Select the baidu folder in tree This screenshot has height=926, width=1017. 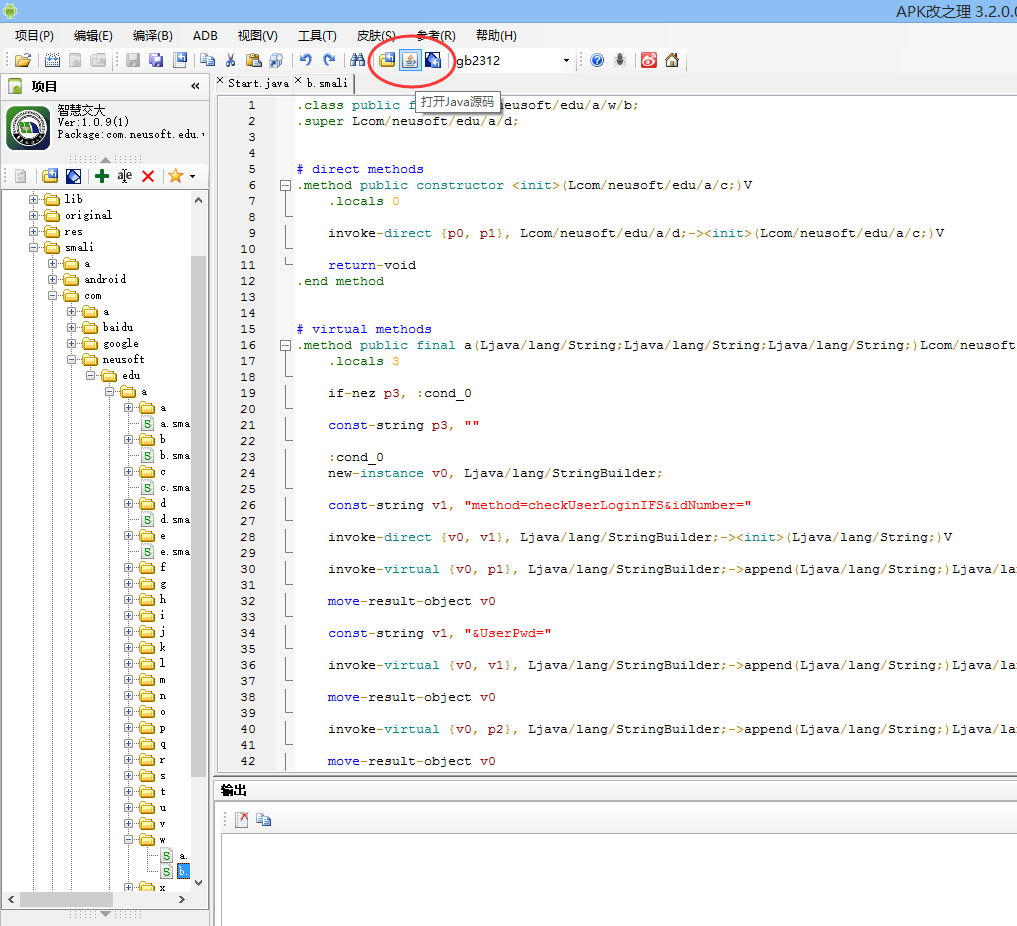coord(117,327)
